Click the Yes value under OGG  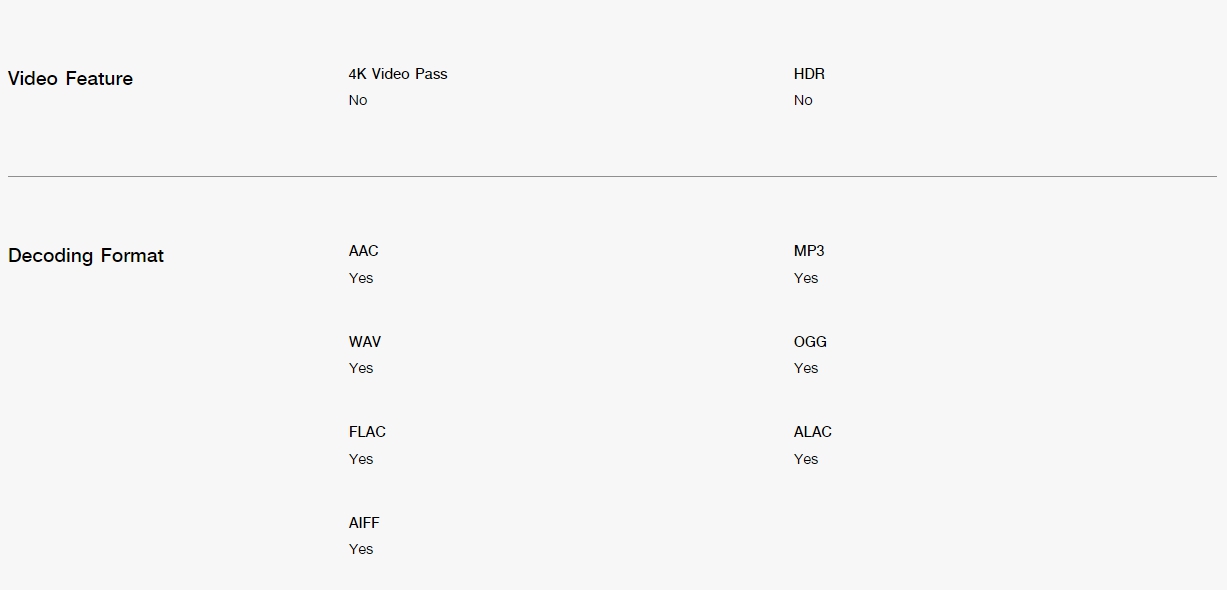tap(806, 368)
